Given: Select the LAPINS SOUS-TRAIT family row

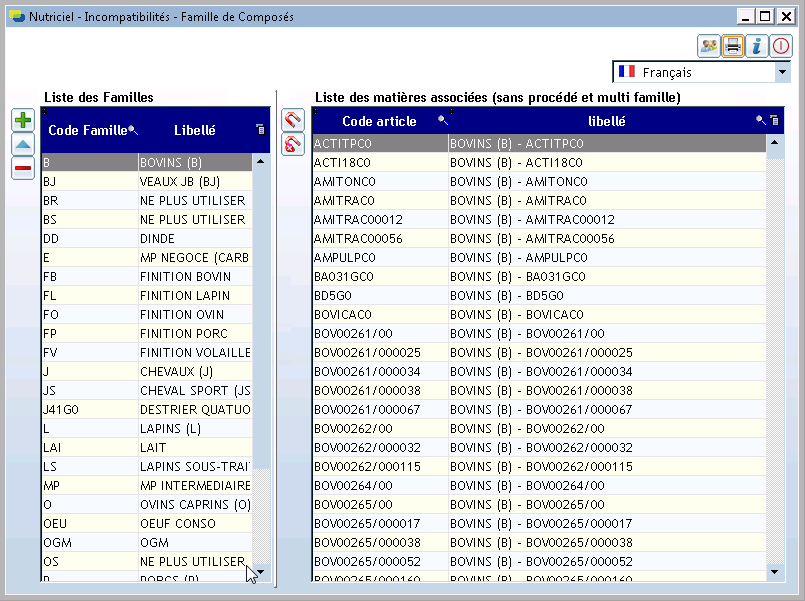Looking at the screenshot, I should (x=147, y=467).
